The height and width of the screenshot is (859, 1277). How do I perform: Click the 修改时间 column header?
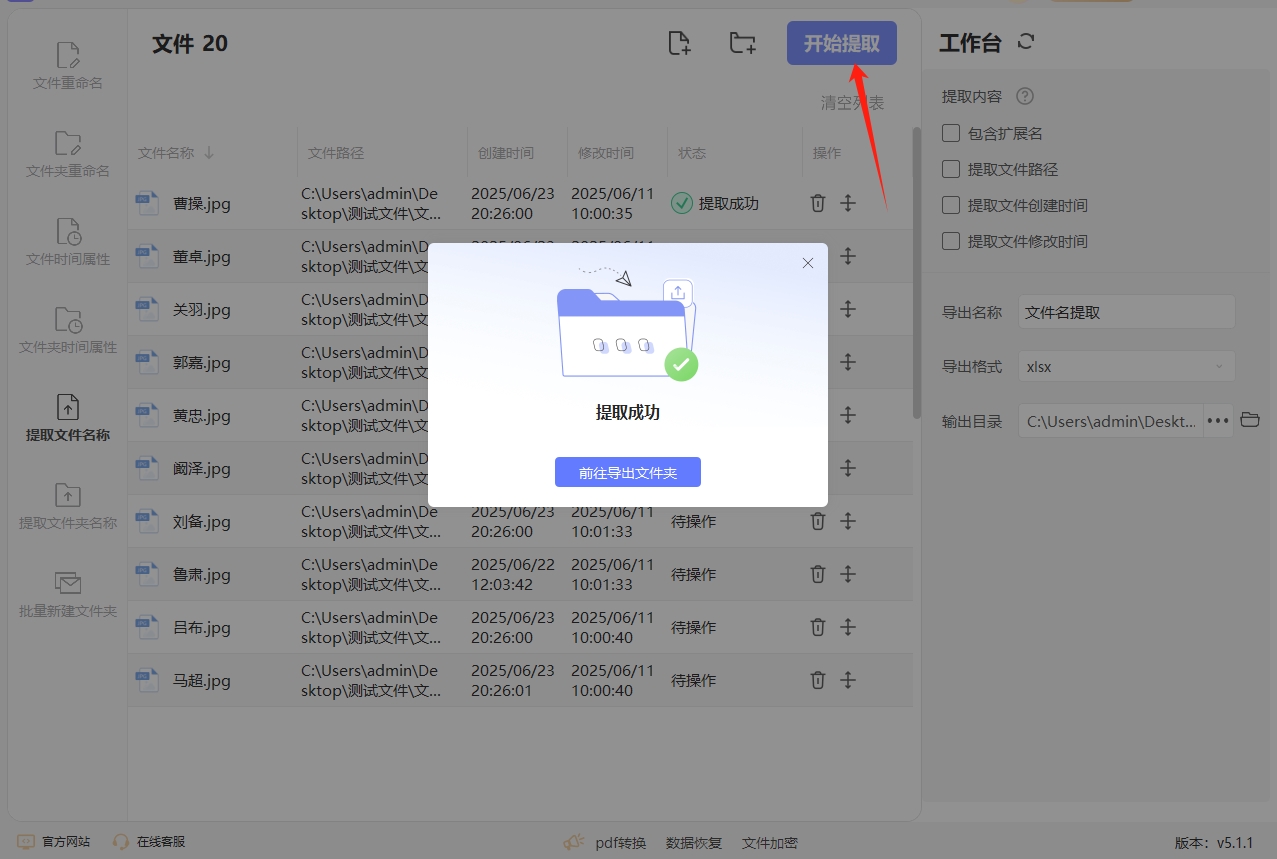click(606, 153)
